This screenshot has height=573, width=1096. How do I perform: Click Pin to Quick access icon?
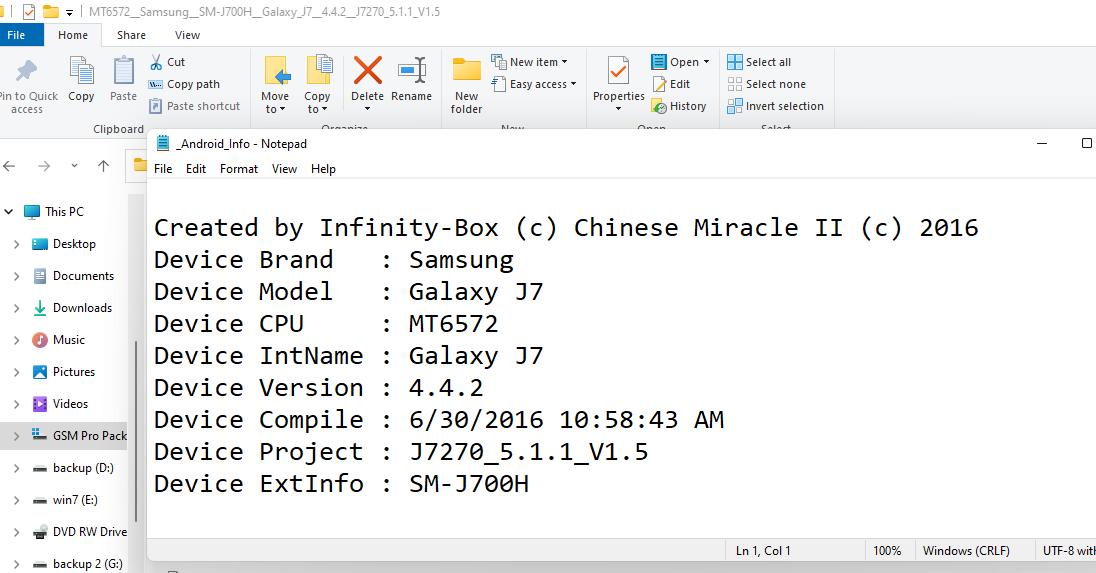(27, 71)
